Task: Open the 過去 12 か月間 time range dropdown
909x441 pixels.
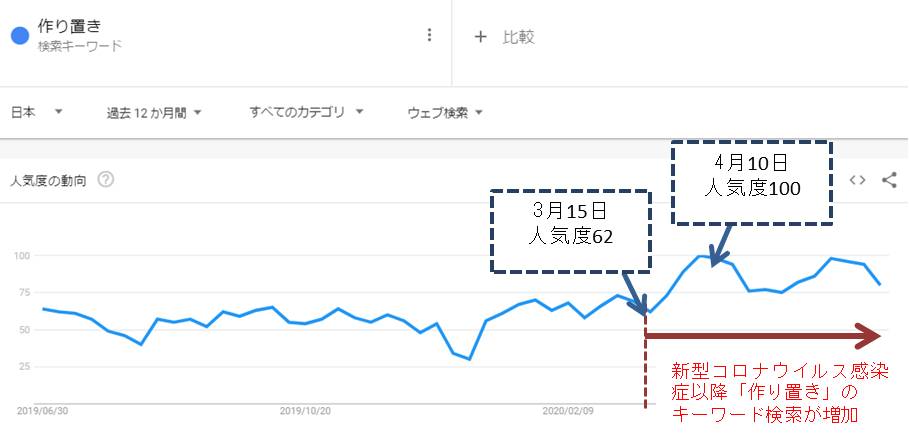Action: [x=154, y=112]
